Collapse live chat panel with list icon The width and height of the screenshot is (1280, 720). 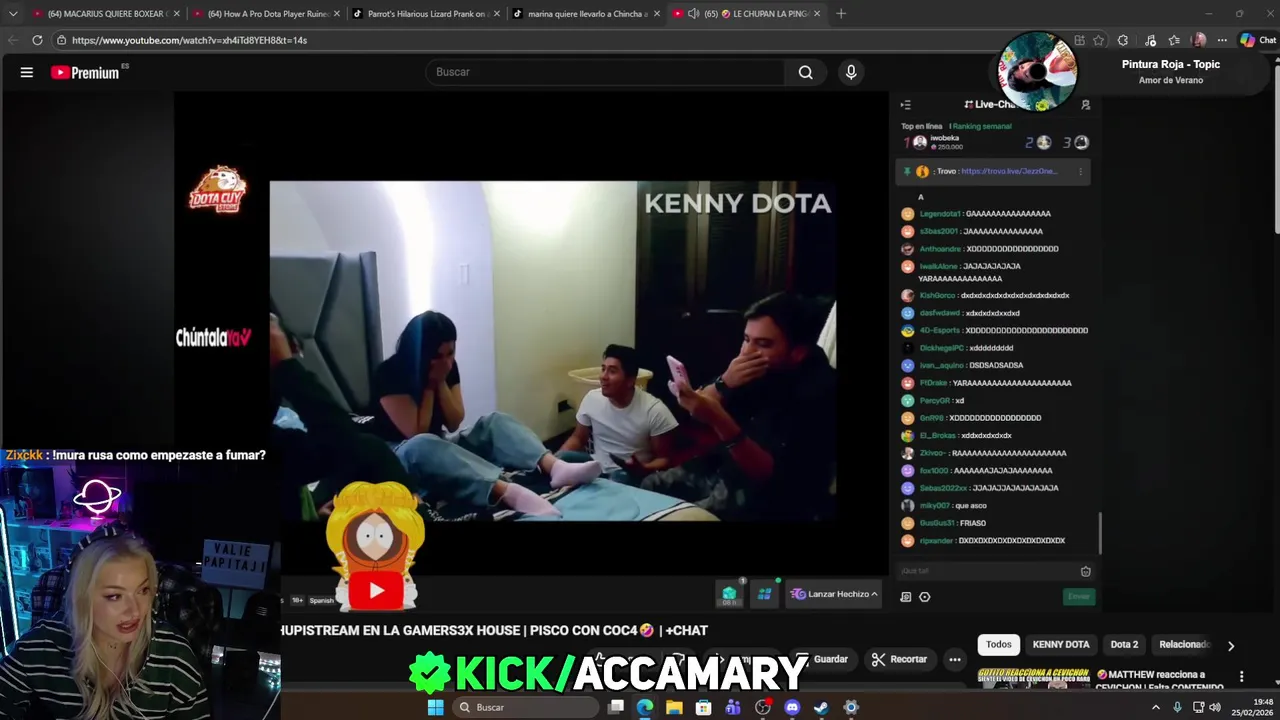pyautogui.click(x=905, y=104)
